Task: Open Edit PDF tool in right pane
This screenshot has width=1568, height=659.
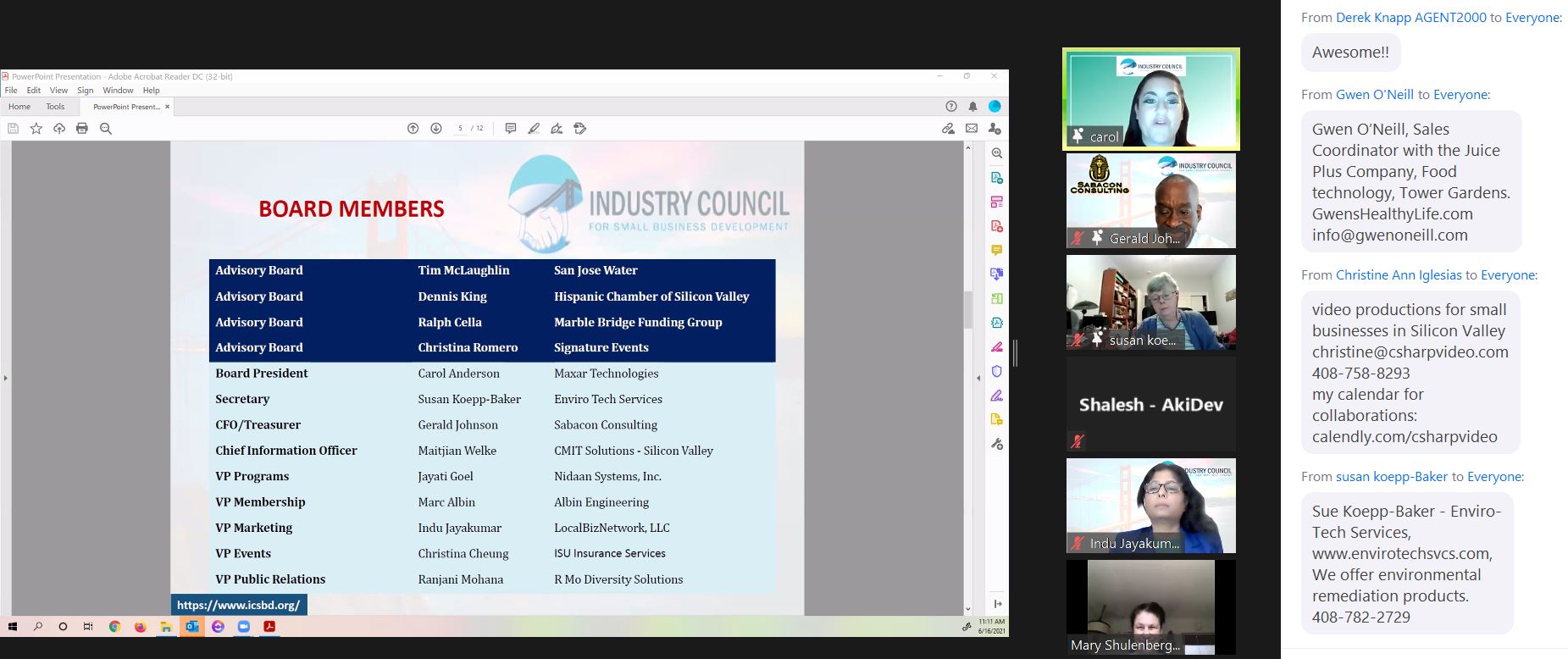Action: point(997,202)
